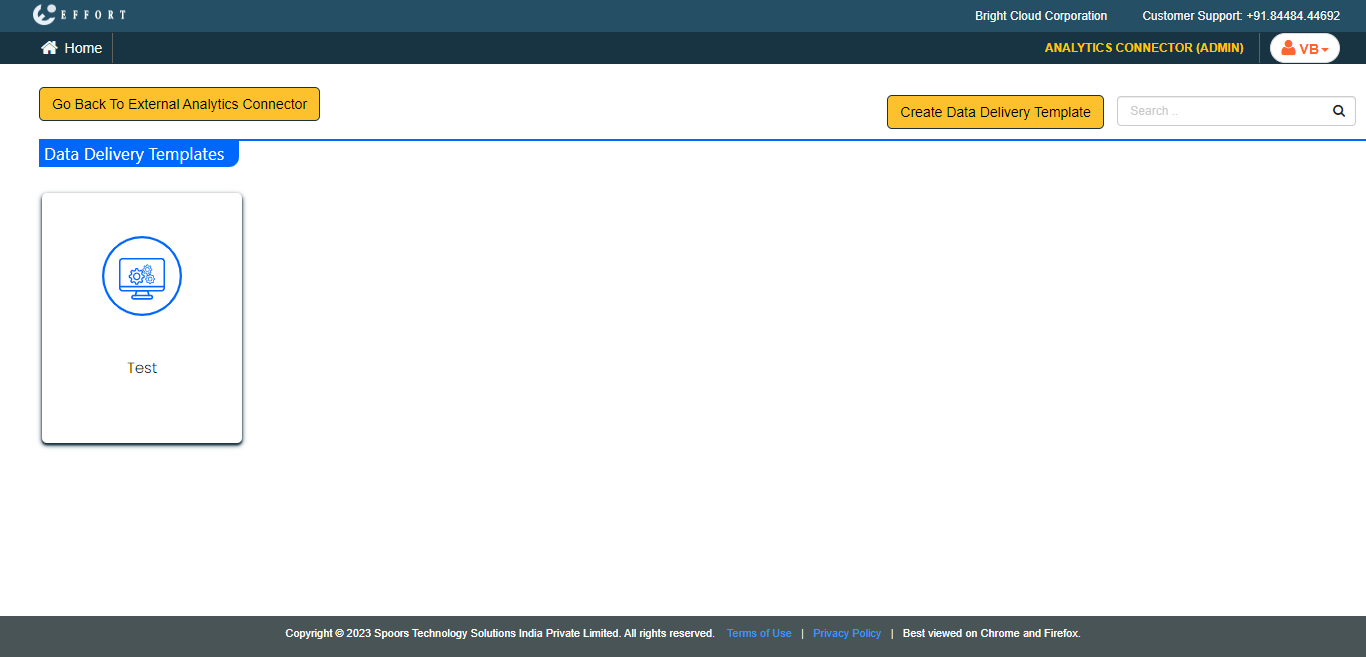The image size is (1366, 657).
Task: Click the Test template name label
Action: 142,368
